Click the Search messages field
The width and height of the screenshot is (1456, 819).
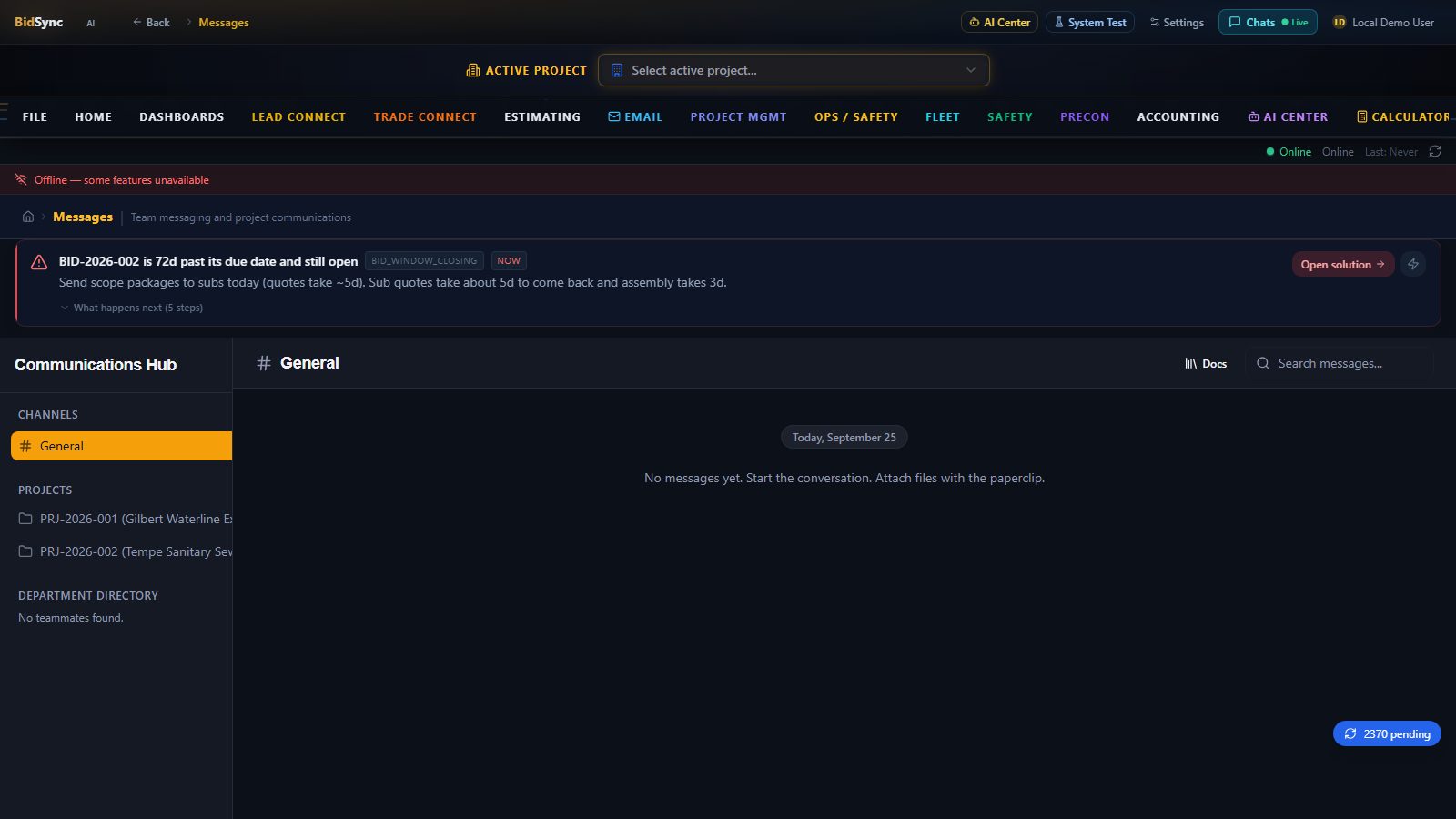coord(1340,363)
